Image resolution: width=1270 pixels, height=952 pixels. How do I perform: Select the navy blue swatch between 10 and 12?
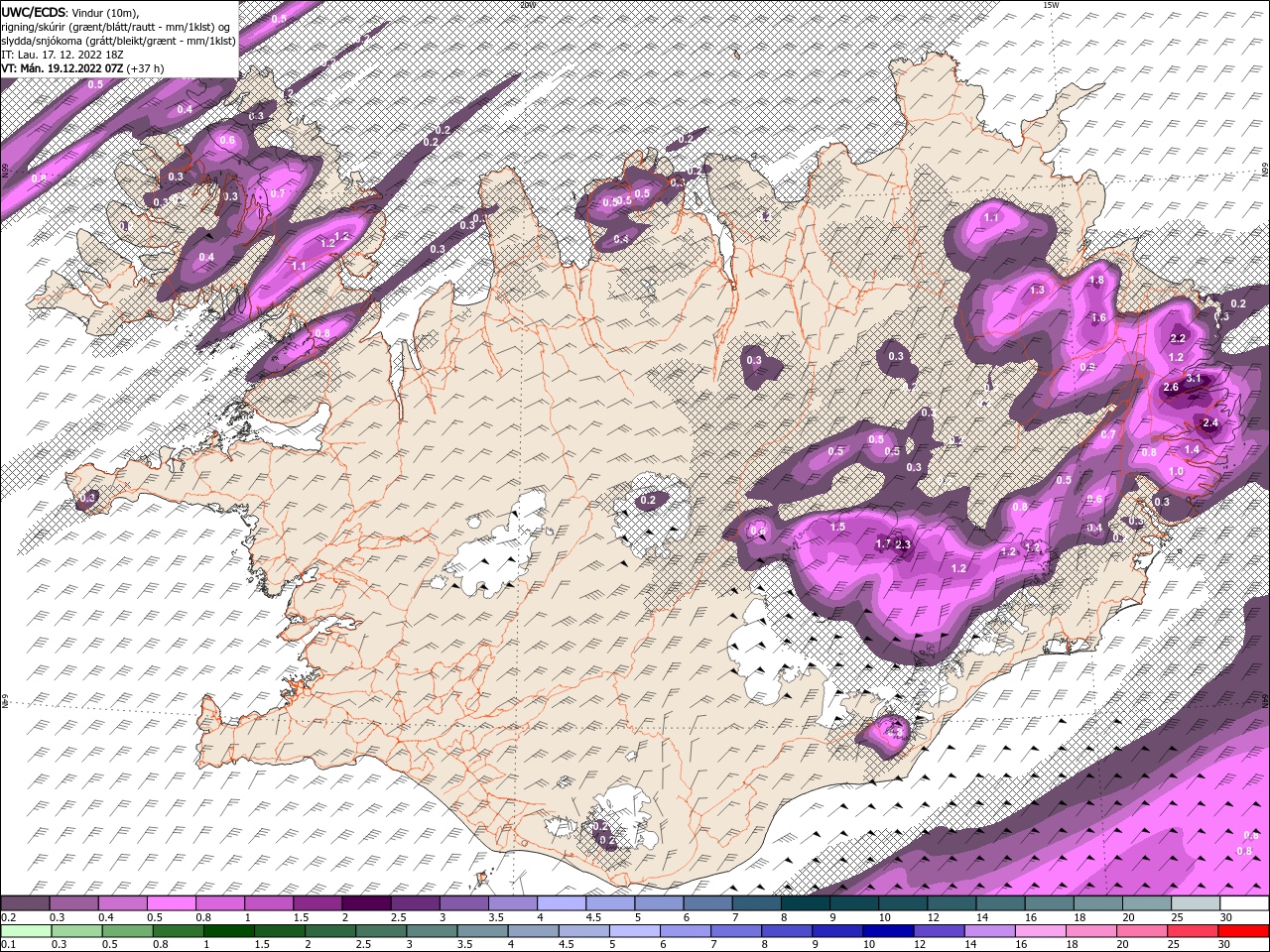click(889, 931)
